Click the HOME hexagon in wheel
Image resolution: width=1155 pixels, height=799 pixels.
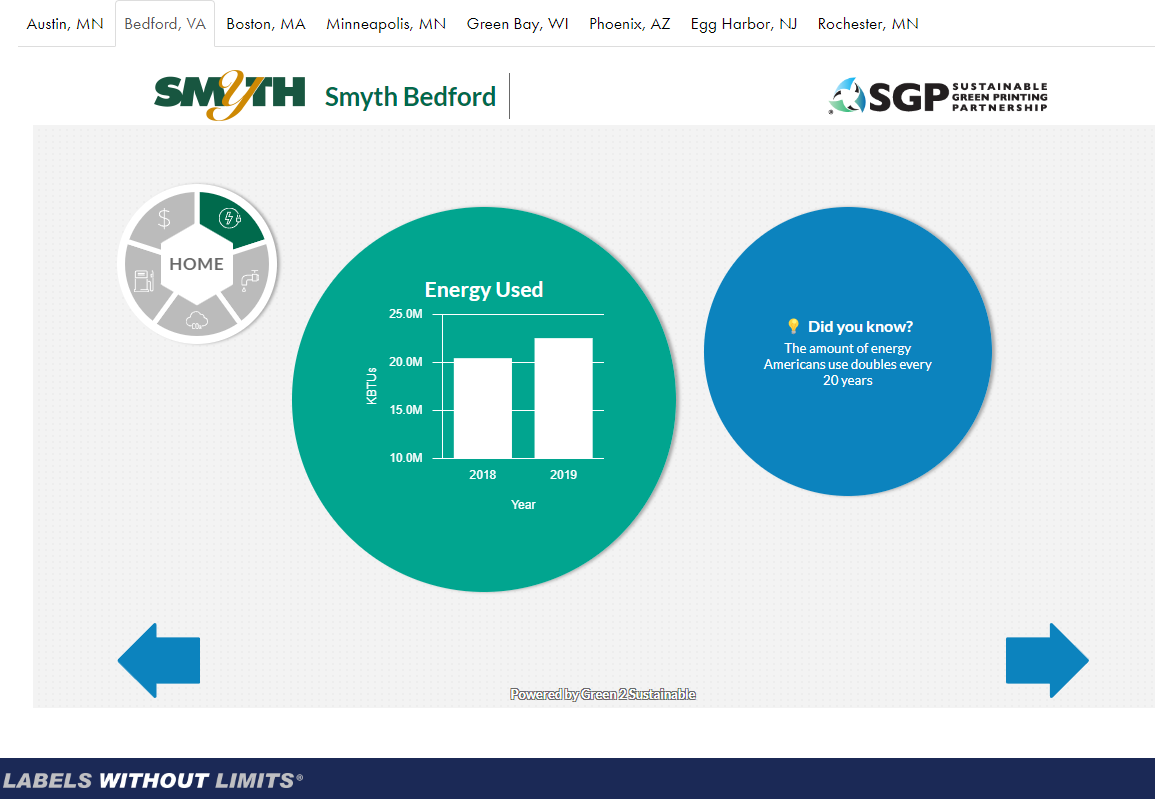pyautogui.click(x=197, y=264)
